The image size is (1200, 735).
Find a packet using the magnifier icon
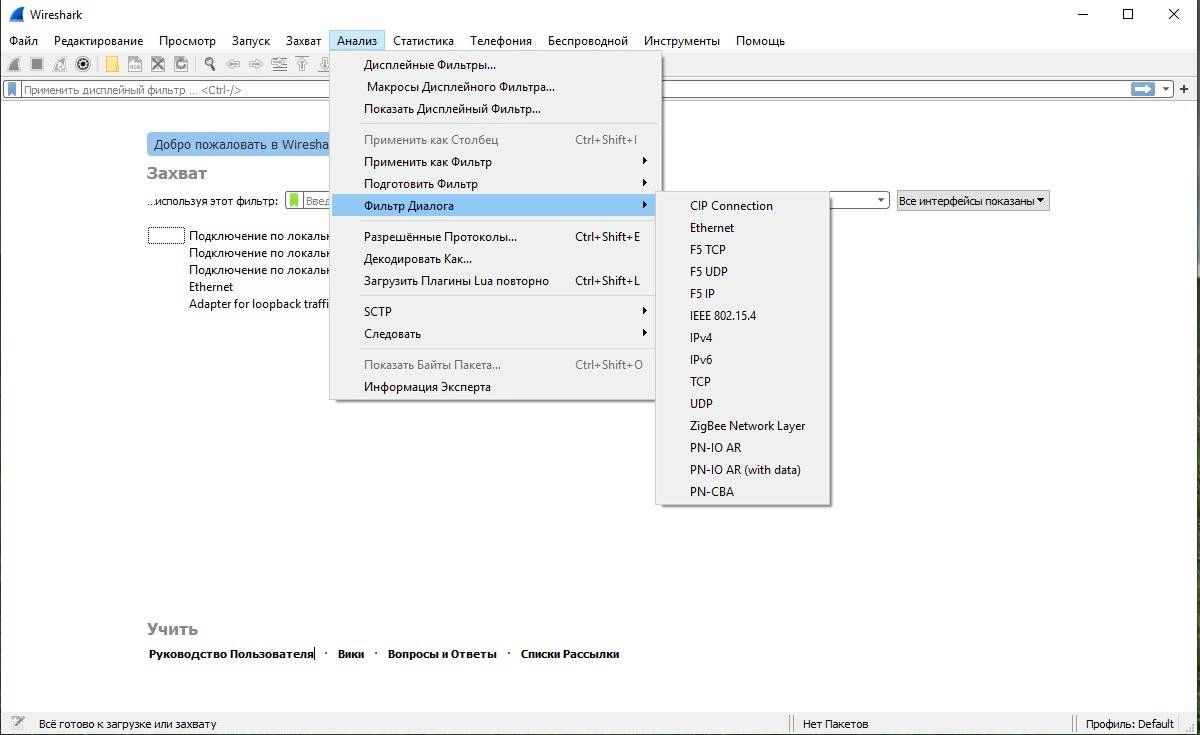pyautogui.click(x=210, y=64)
